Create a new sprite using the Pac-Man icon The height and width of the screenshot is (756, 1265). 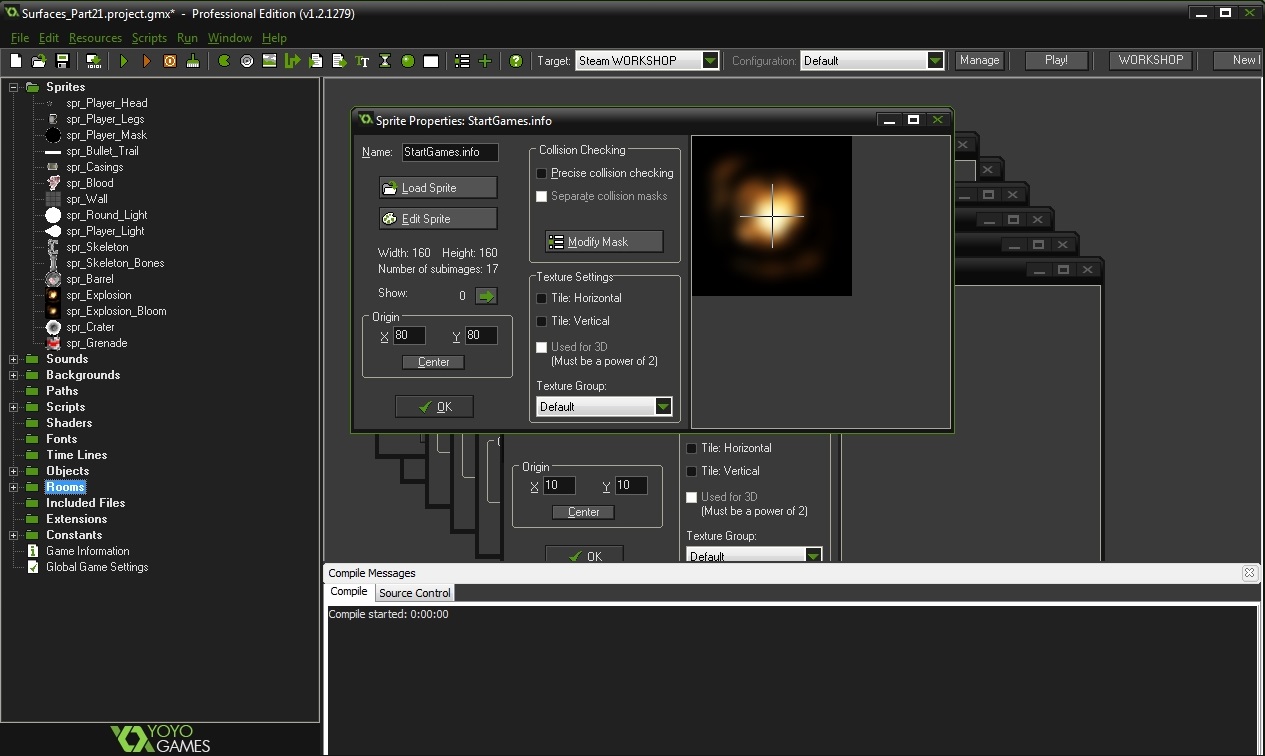pos(224,61)
